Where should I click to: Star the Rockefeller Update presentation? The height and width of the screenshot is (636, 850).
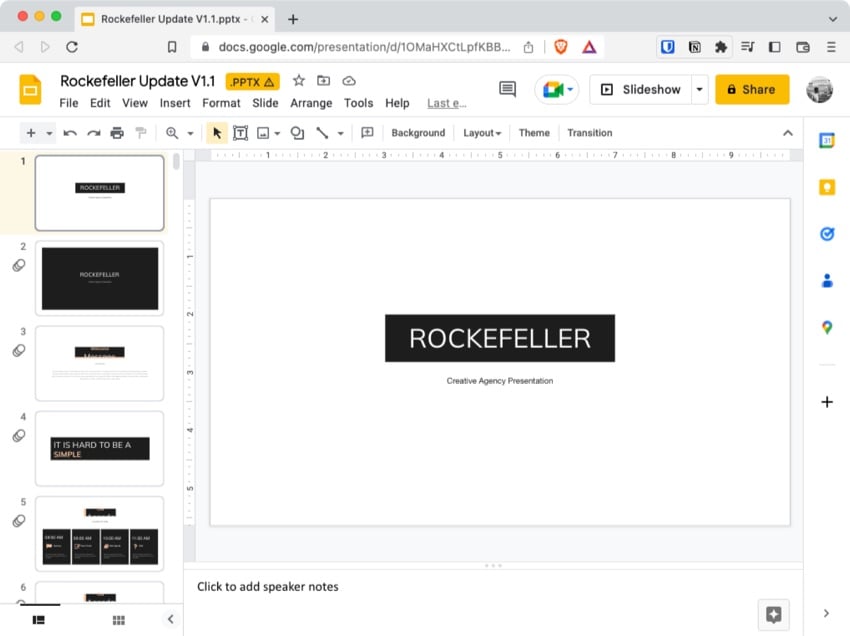coord(298,81)
